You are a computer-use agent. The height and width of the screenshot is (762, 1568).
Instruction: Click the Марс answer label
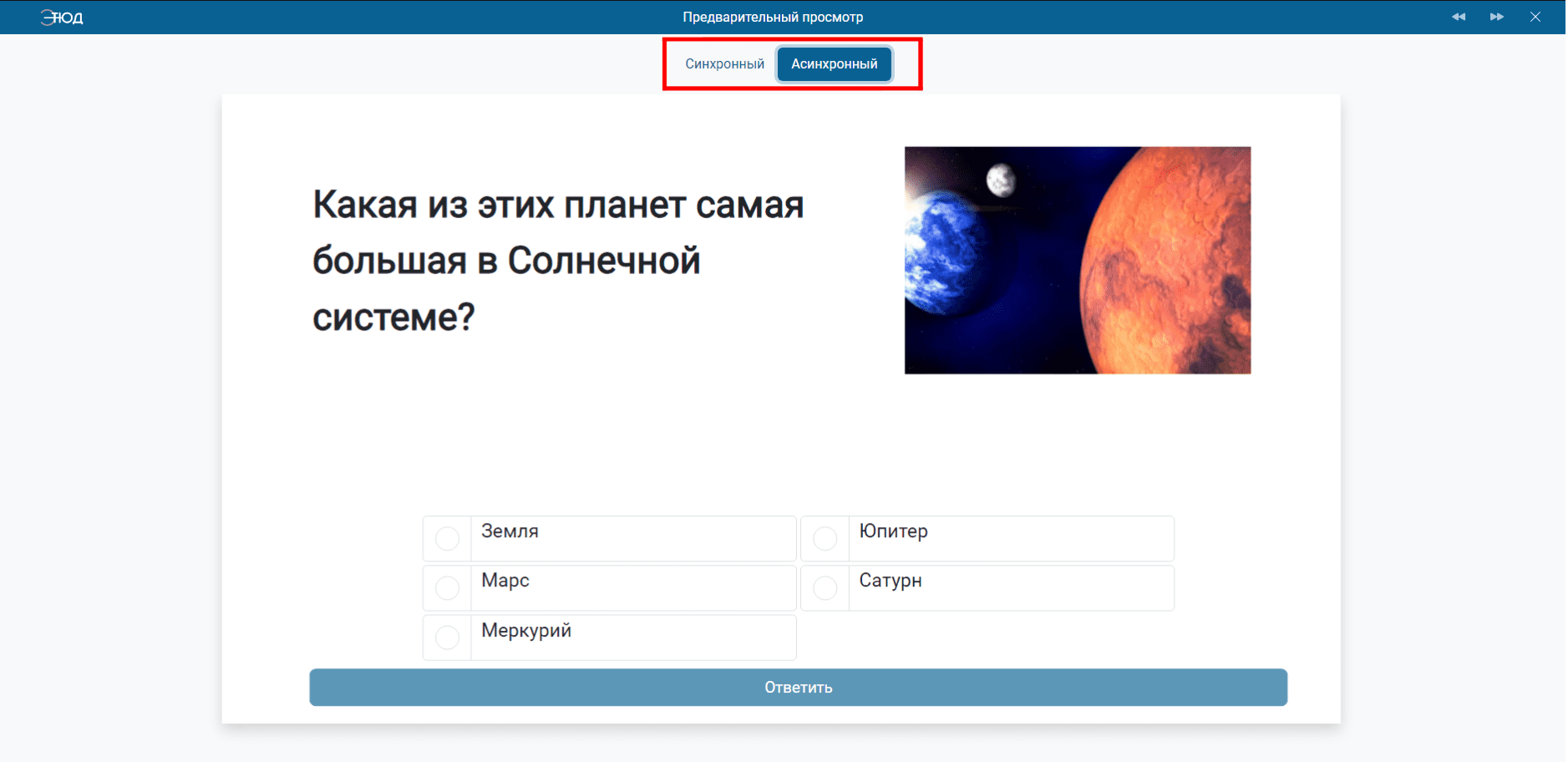[x=505, y=581]
